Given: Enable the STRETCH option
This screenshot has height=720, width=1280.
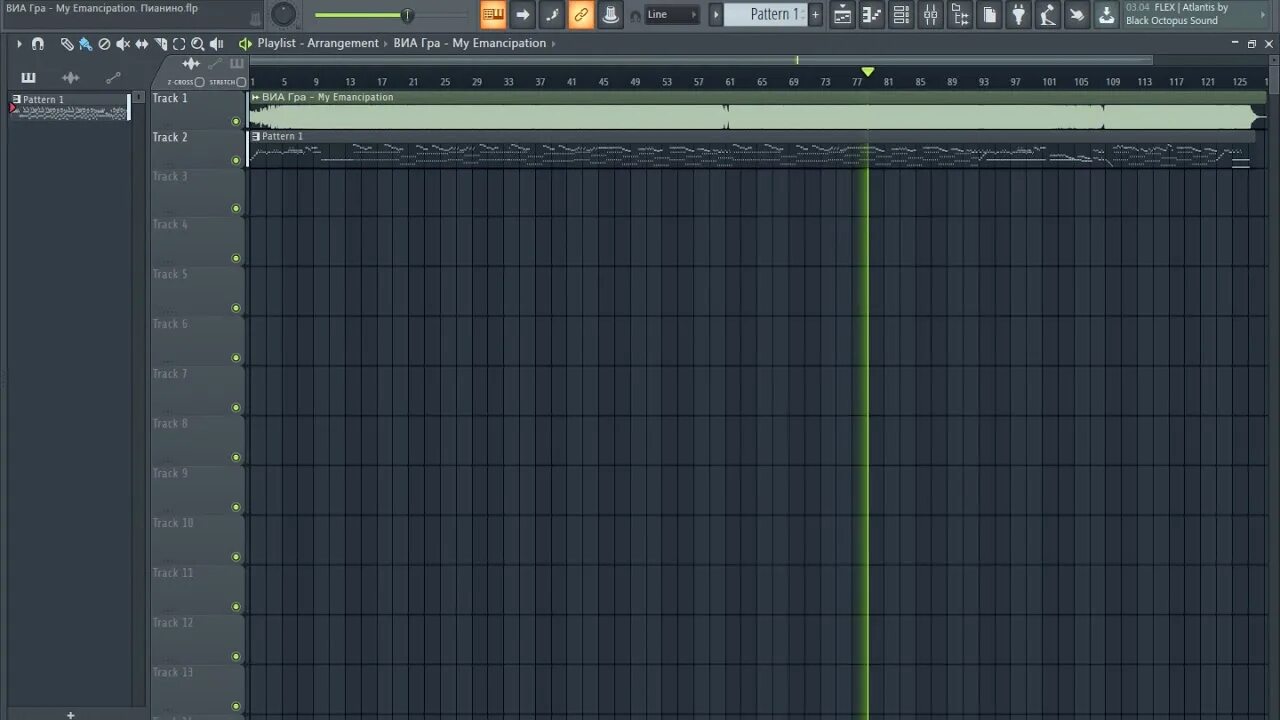Looking at the screenshot, I should (241, 82).
